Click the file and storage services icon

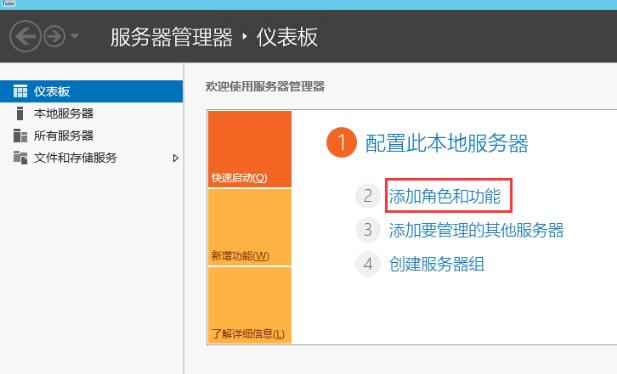[x=20, y=157]
